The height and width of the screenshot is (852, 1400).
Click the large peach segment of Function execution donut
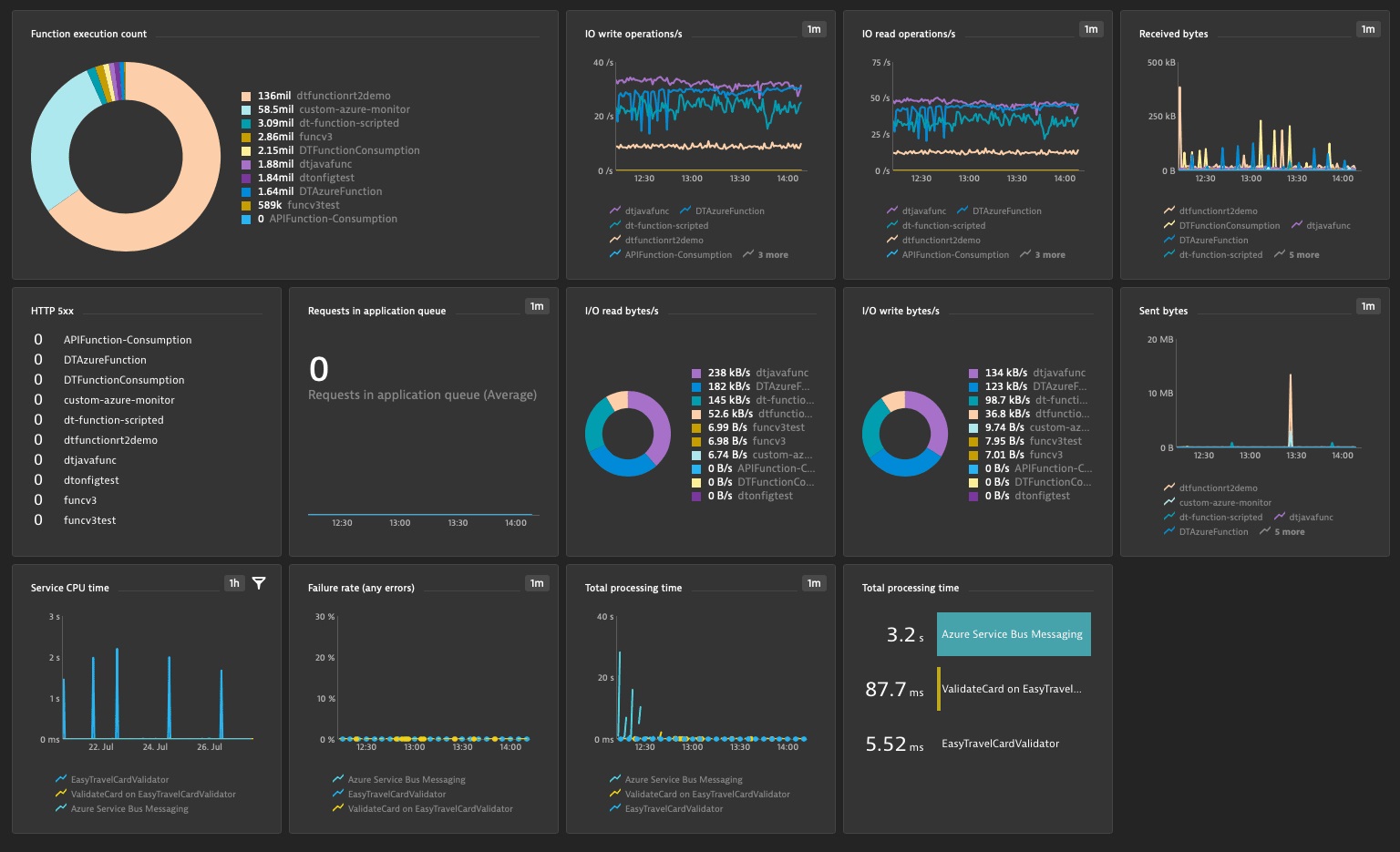190,202
